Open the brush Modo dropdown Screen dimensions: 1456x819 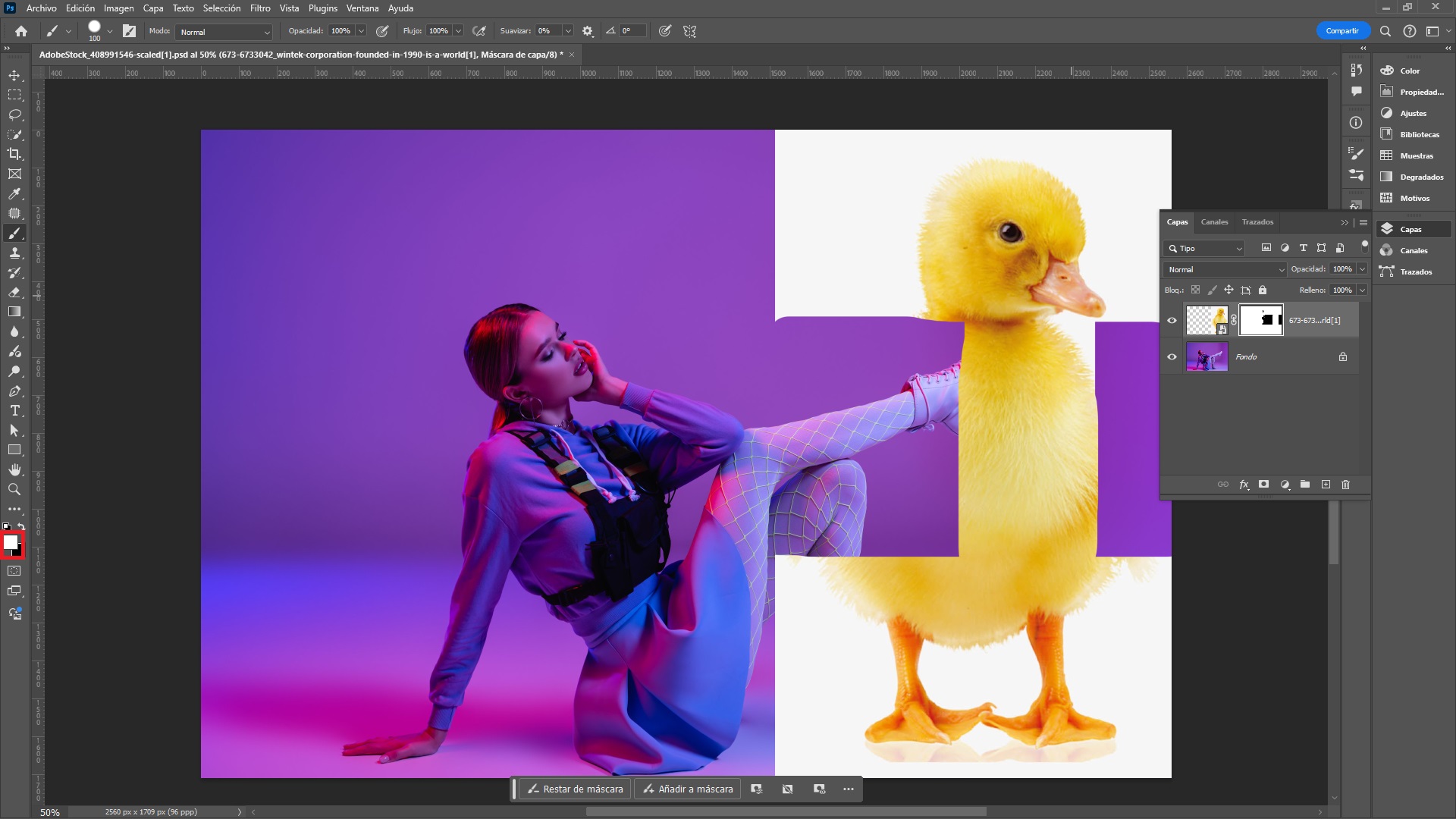pos(224,32)
